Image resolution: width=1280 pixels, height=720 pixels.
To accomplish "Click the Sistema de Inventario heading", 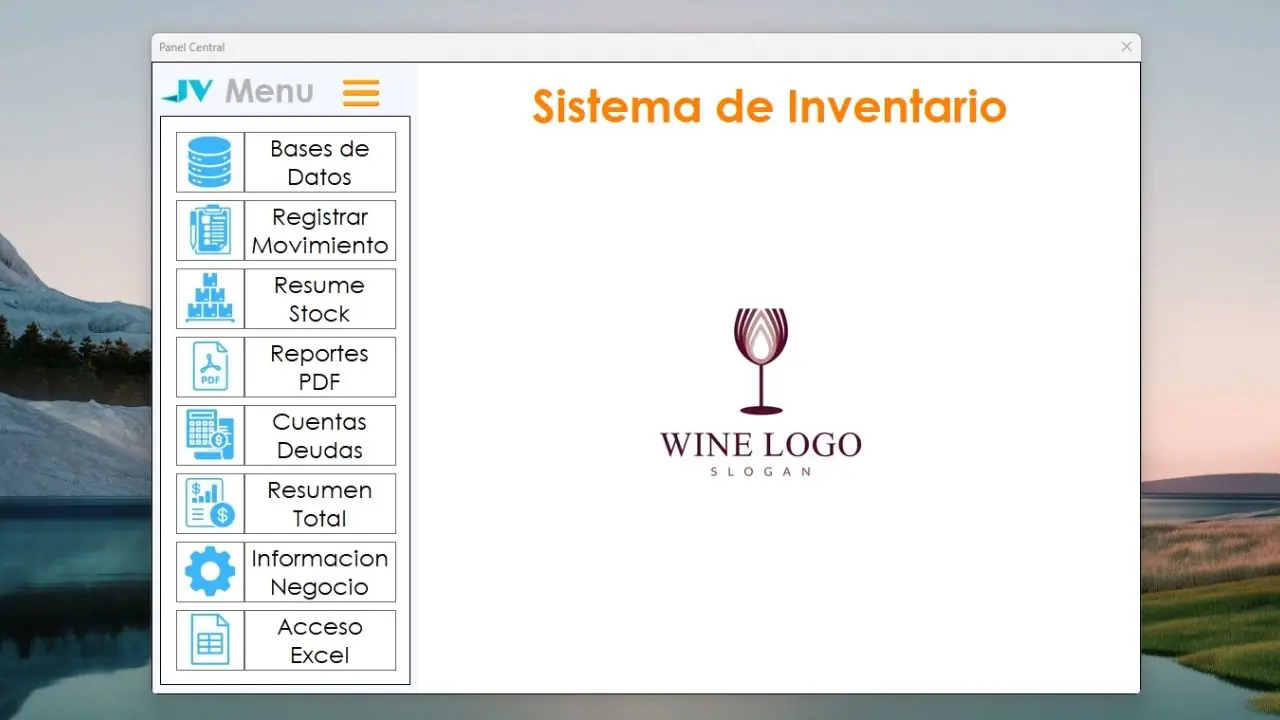I will [768, 106].
